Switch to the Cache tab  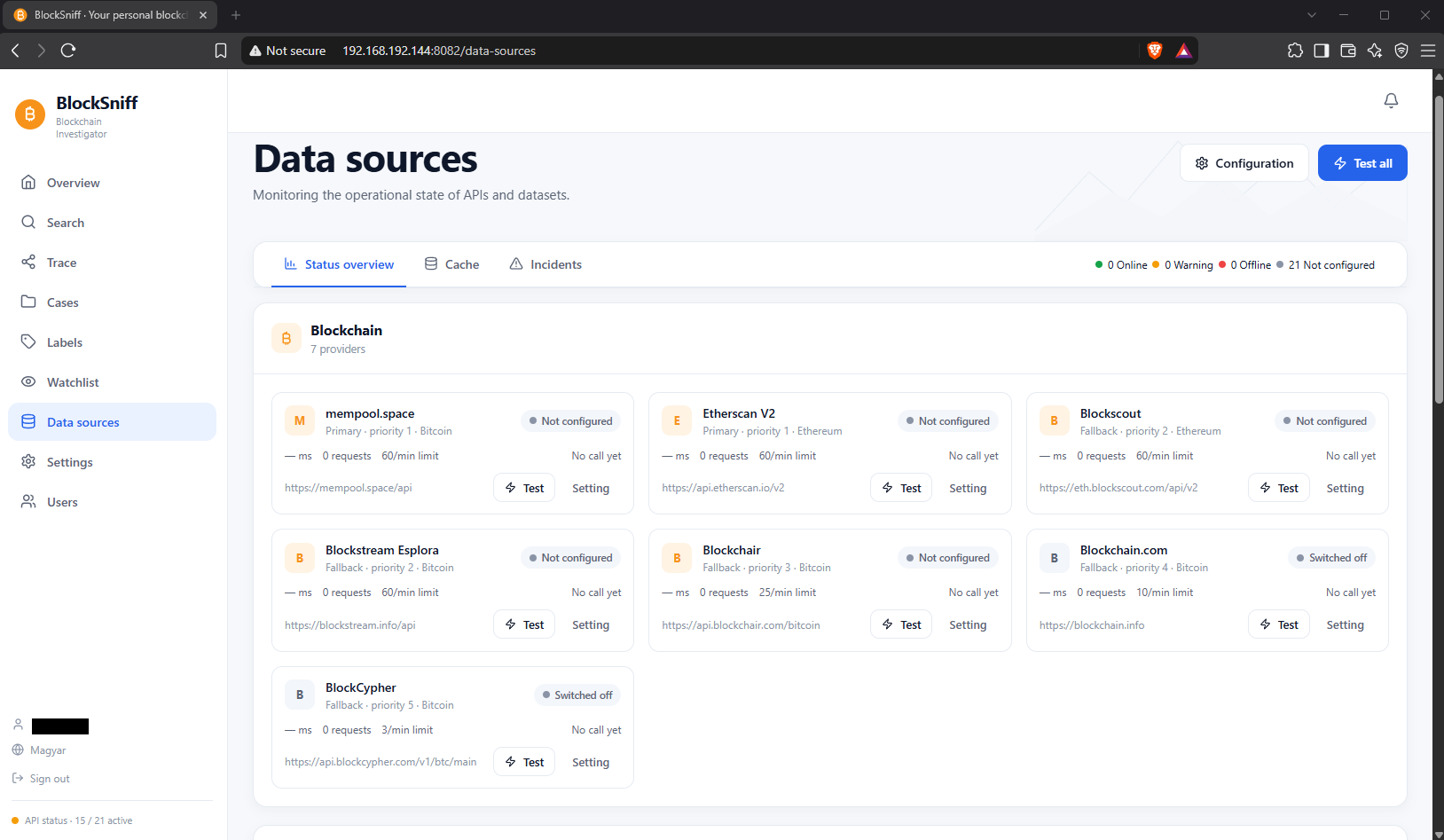(x=451, y=264)
